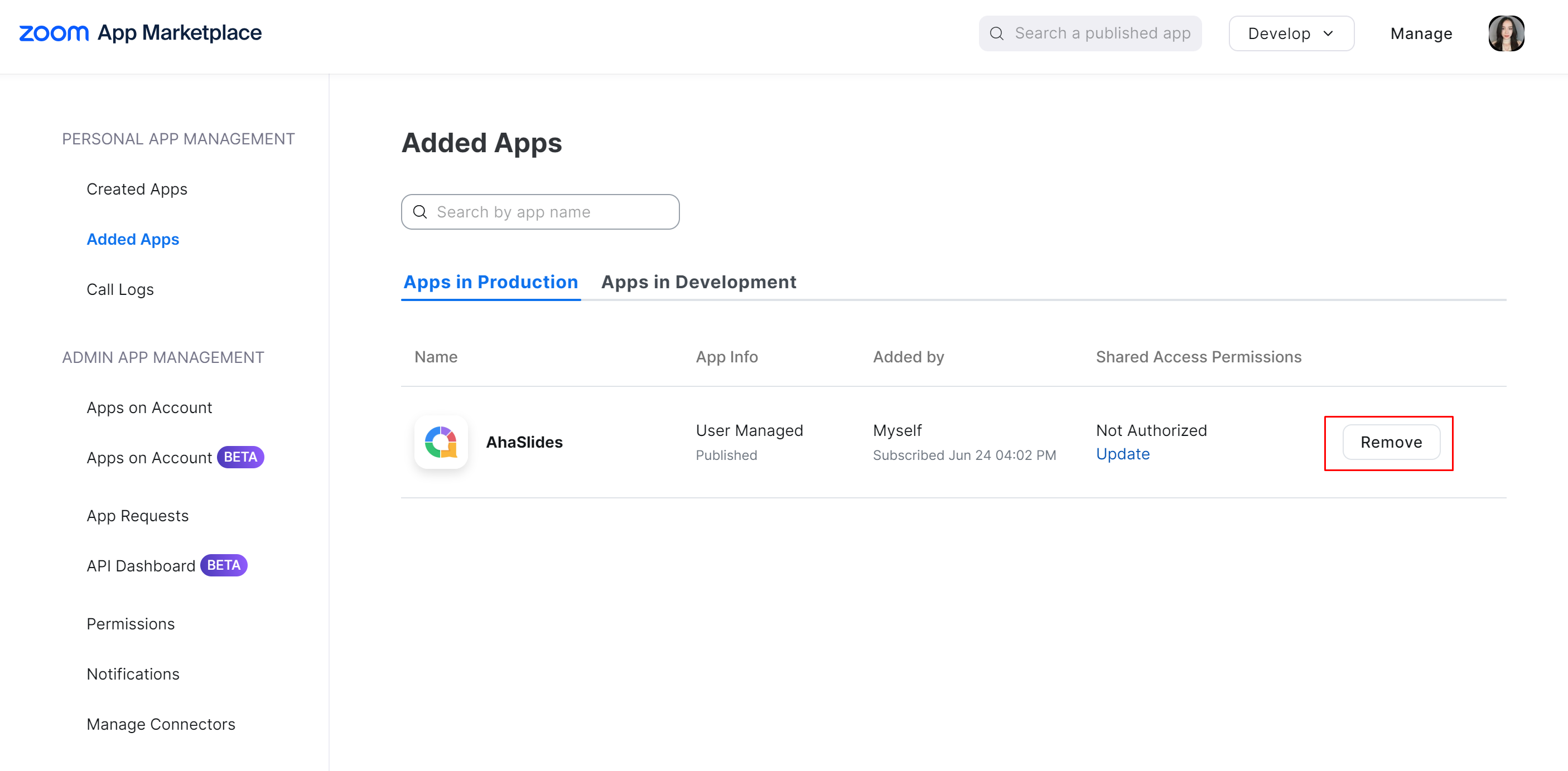
Task: Click the AhaSlides app icon
Action: [441, 442]
